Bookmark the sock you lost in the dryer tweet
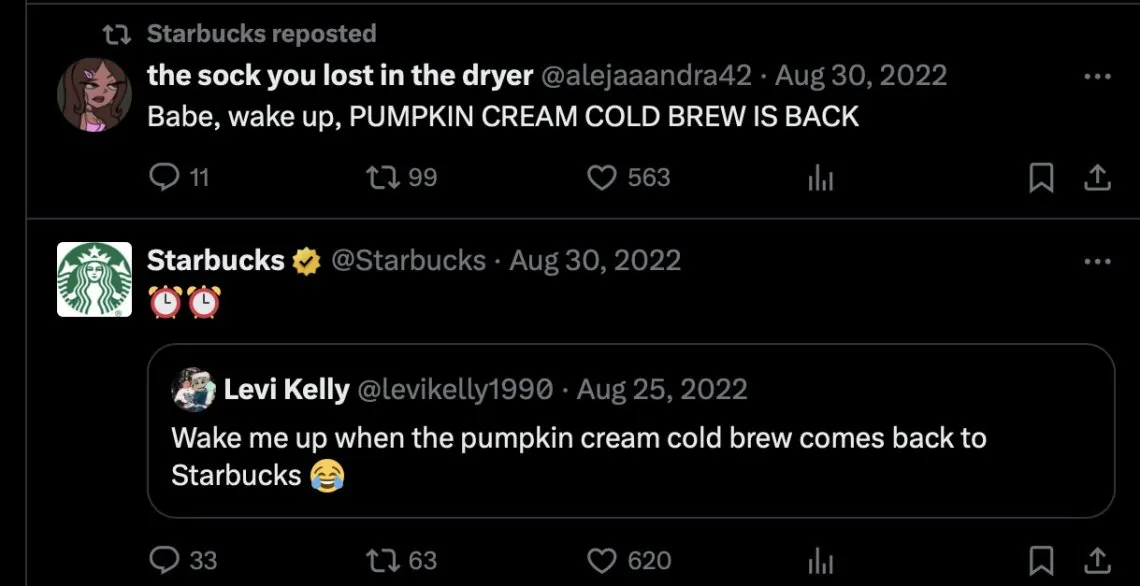Viewport: 1140px width, 586px height. click(x=1041, y=178)
